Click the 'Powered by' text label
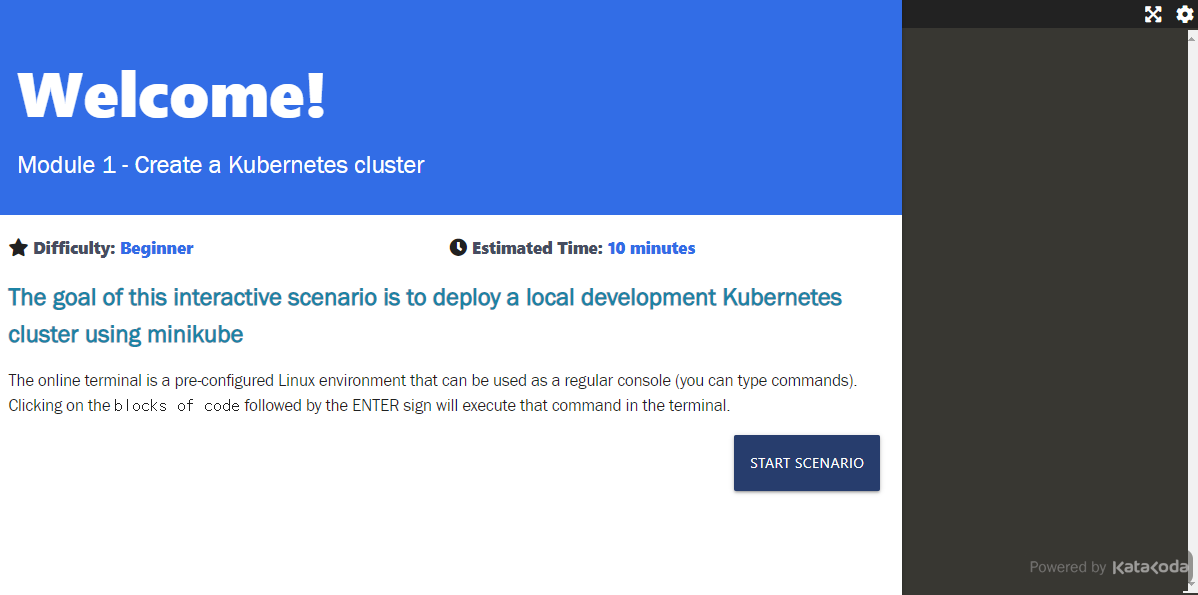Image resolution: width=1198 pixels, height=595 pixels. [x=1067, y=568]
